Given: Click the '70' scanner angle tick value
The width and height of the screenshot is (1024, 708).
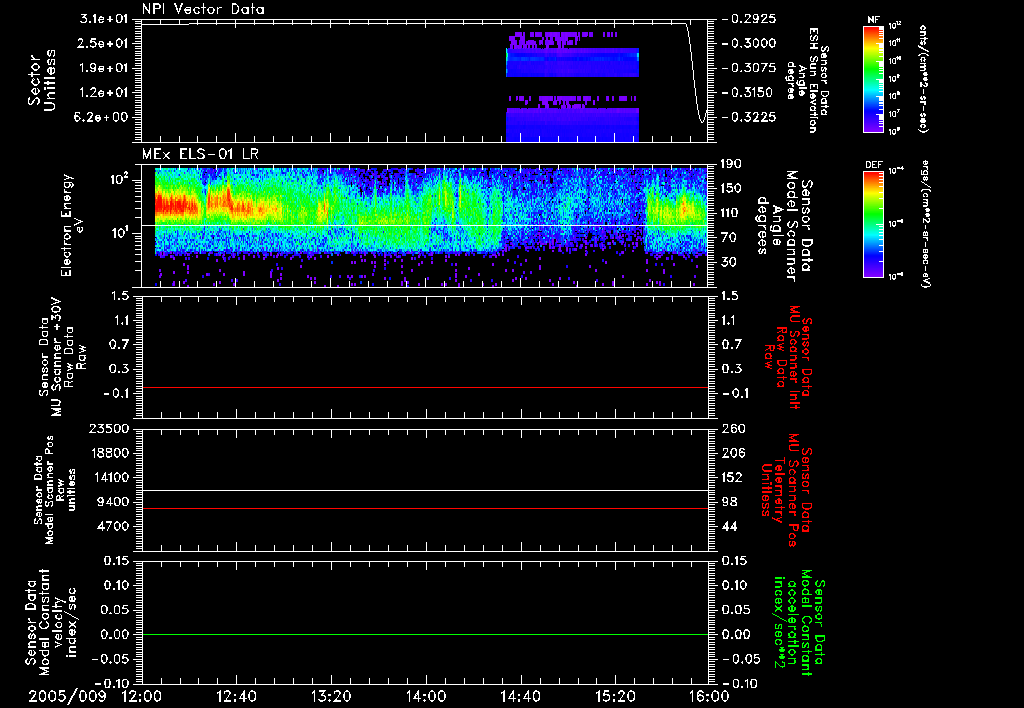Looking at the screenshot, I should (x=728, y=238).
